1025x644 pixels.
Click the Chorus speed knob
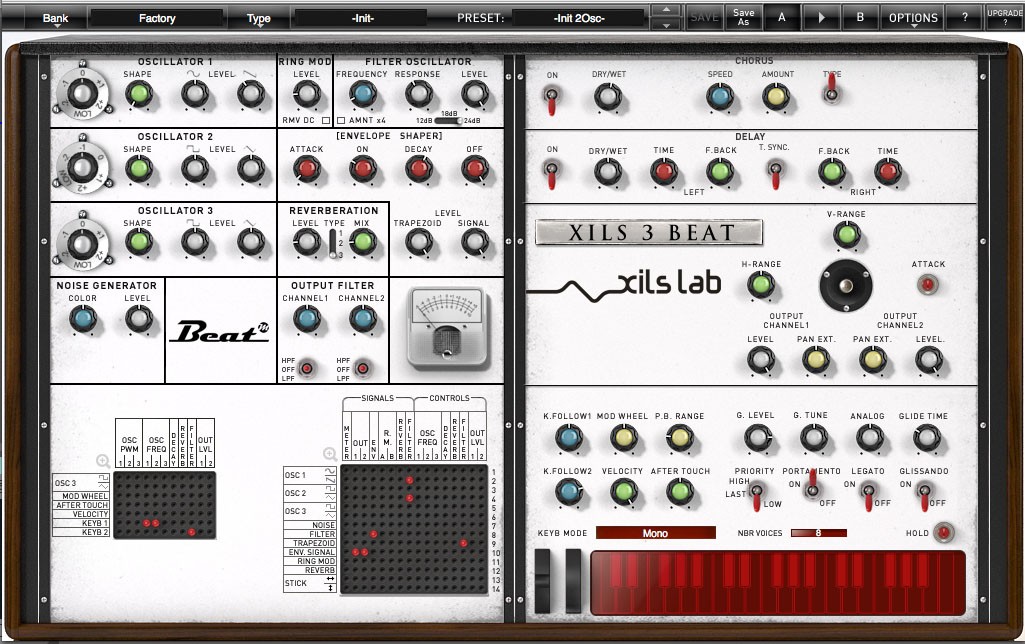point(719,97)
